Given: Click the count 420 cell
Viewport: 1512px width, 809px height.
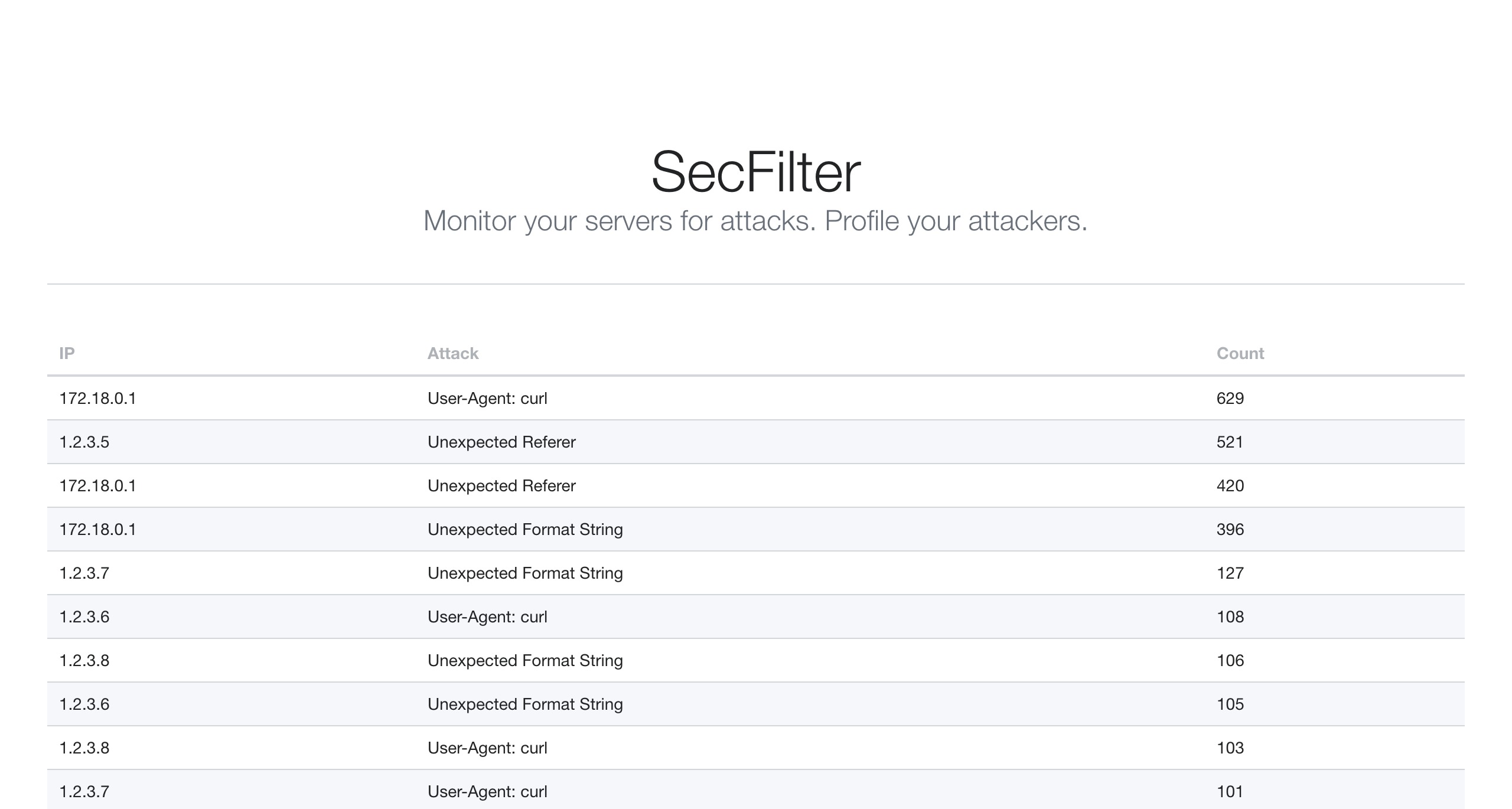Looking at the screenshot, I should pos(1230,486).
